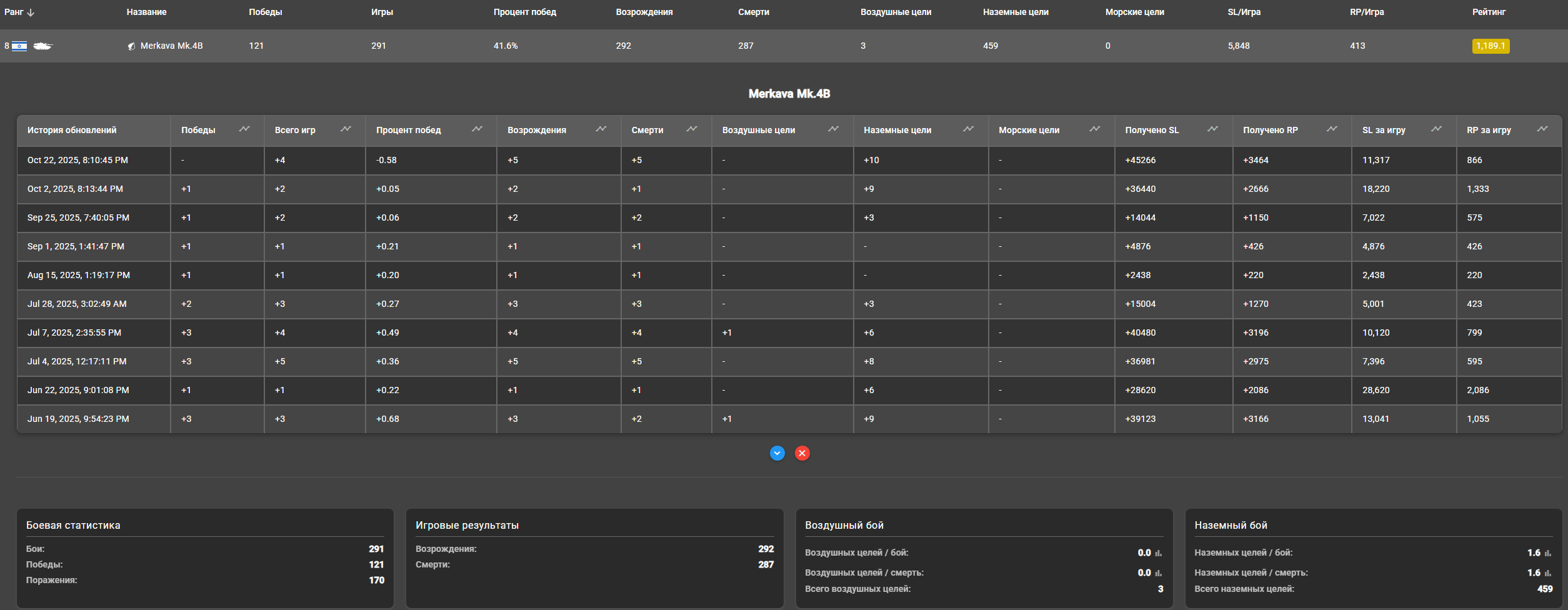1568x610 pixels.
Task: Close the history panel with red X button
Action: 802,453
